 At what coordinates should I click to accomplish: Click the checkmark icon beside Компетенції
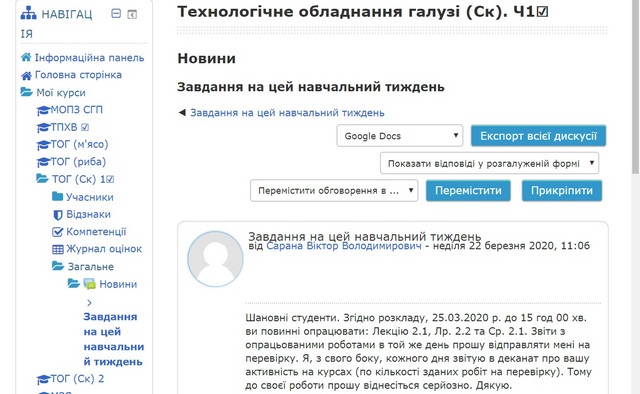pos(58,232)
